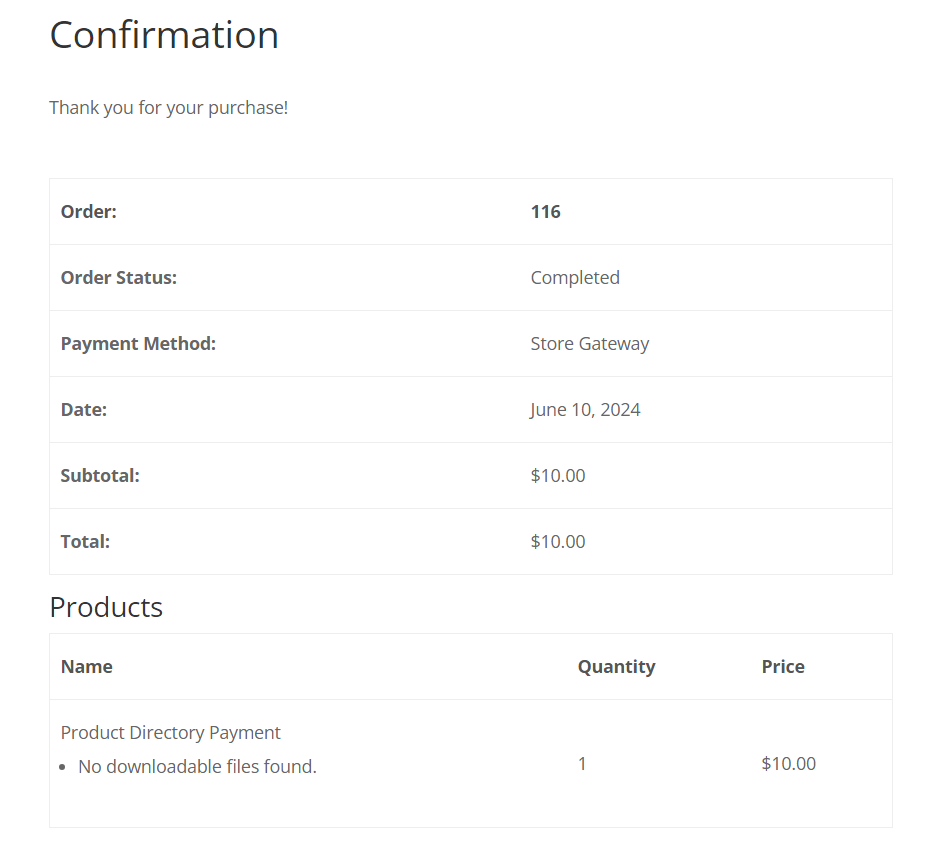The width and height of the screenshot is (940, 850).
Task: Click the Price column header
Action: click(x=783, y=667)
